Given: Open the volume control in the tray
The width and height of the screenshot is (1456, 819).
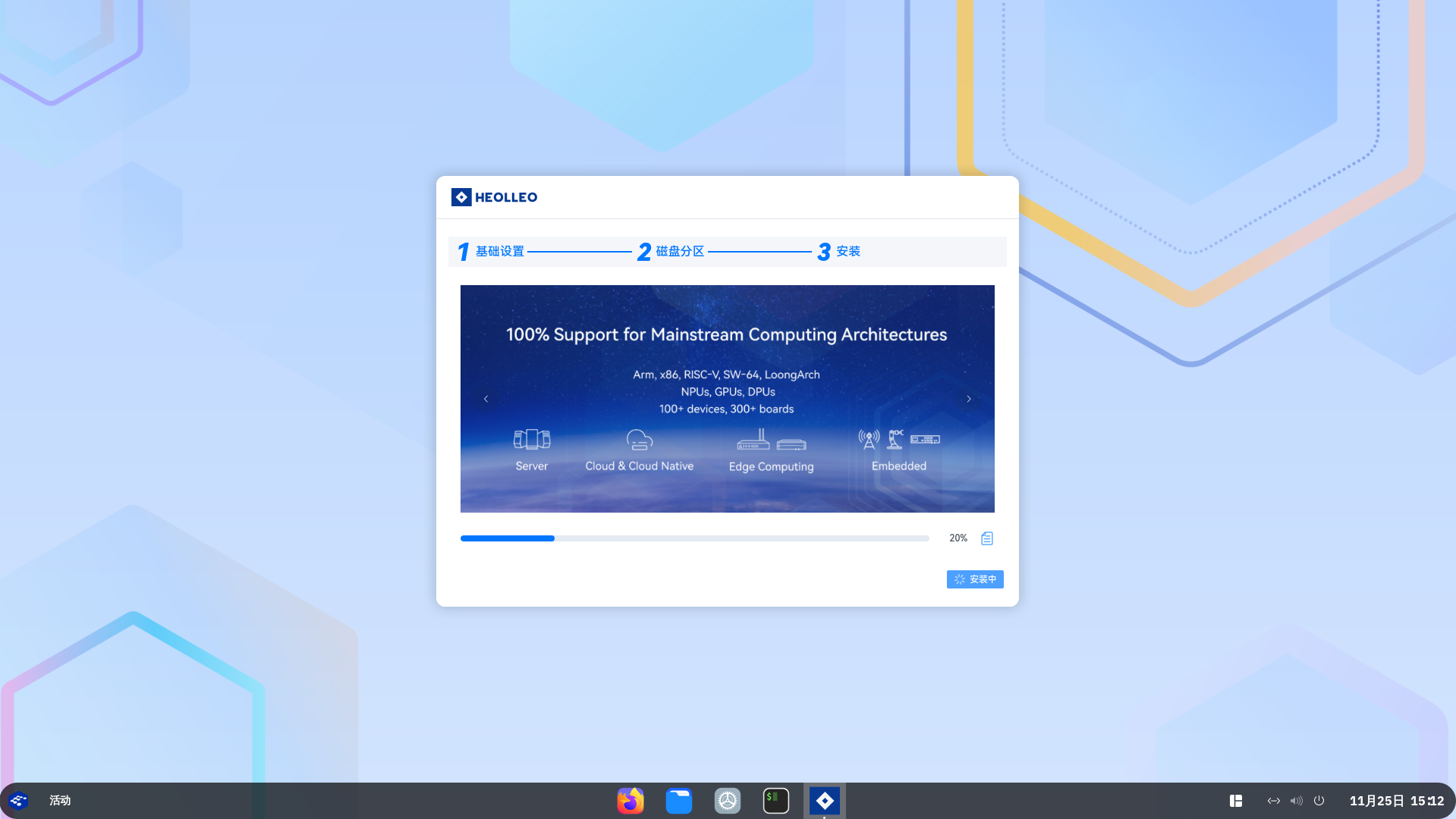Looking at the screenshot, I should point(1297,801).
